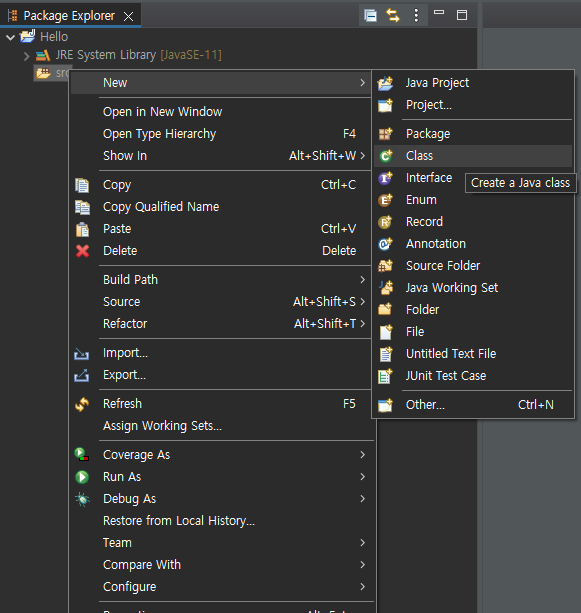This screenshot has height=613, width=581.
Task: Click the new File icon
Action: pyautogui.click(x=386, y=332)
